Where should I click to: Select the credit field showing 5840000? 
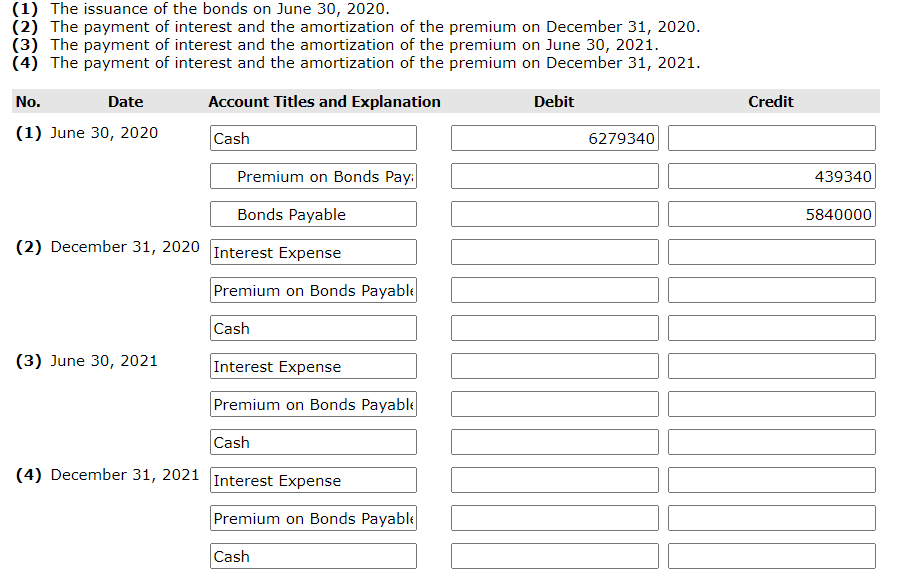tap(771, 214)
